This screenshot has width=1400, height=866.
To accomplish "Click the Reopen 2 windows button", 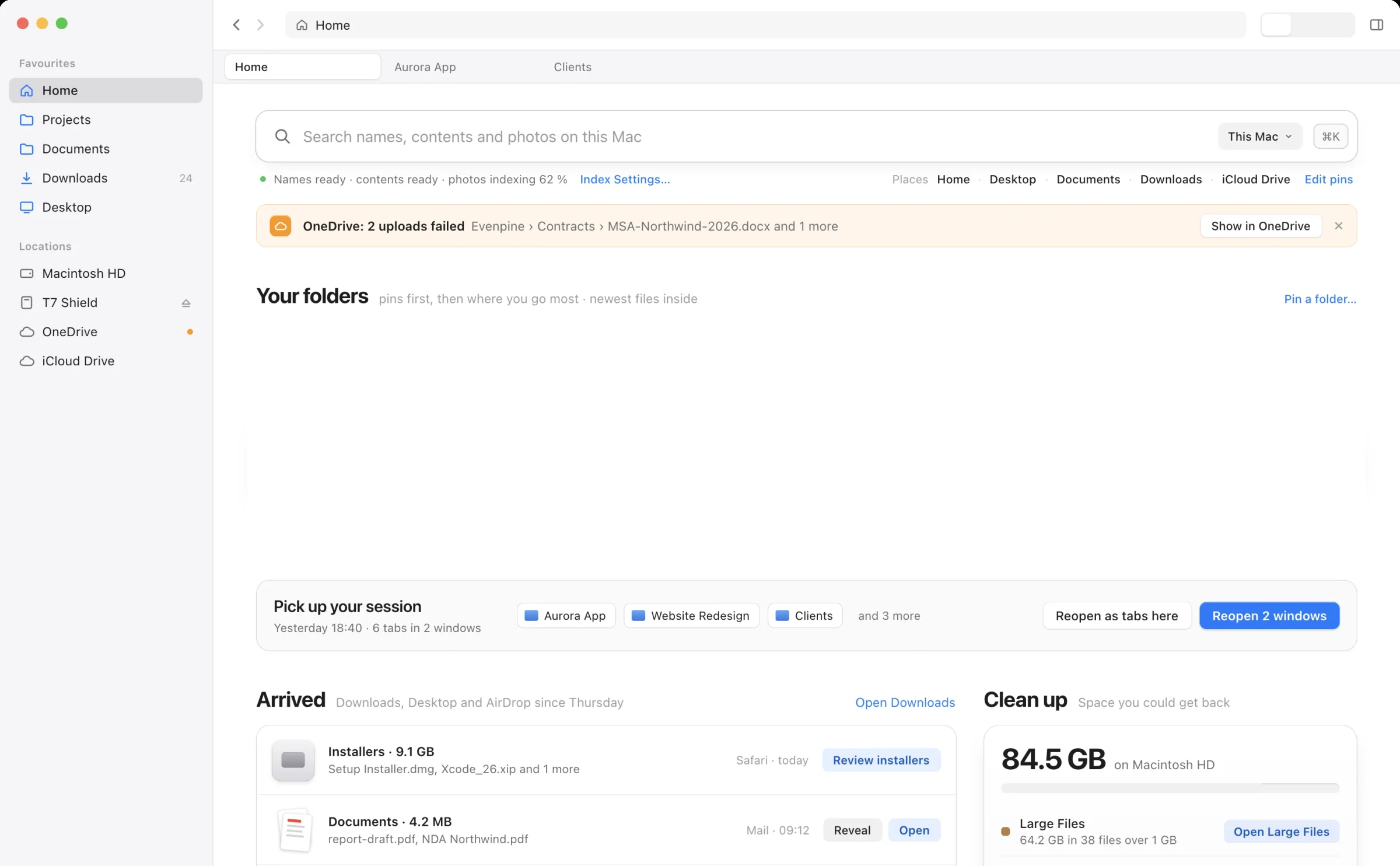I will tap(1269, 616).
